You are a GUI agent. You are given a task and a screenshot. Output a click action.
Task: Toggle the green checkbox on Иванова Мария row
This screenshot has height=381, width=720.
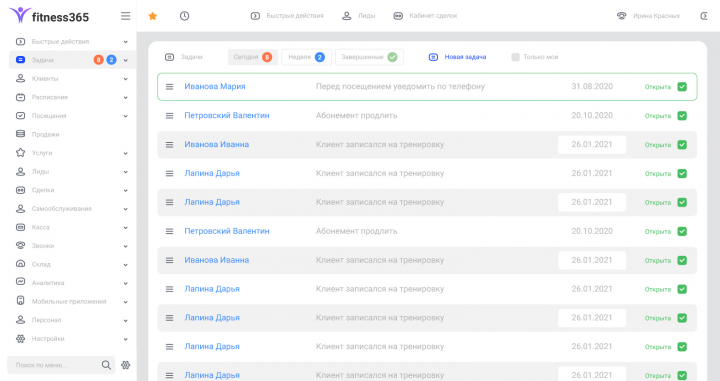pyautogui.click(x=682, y=87)
